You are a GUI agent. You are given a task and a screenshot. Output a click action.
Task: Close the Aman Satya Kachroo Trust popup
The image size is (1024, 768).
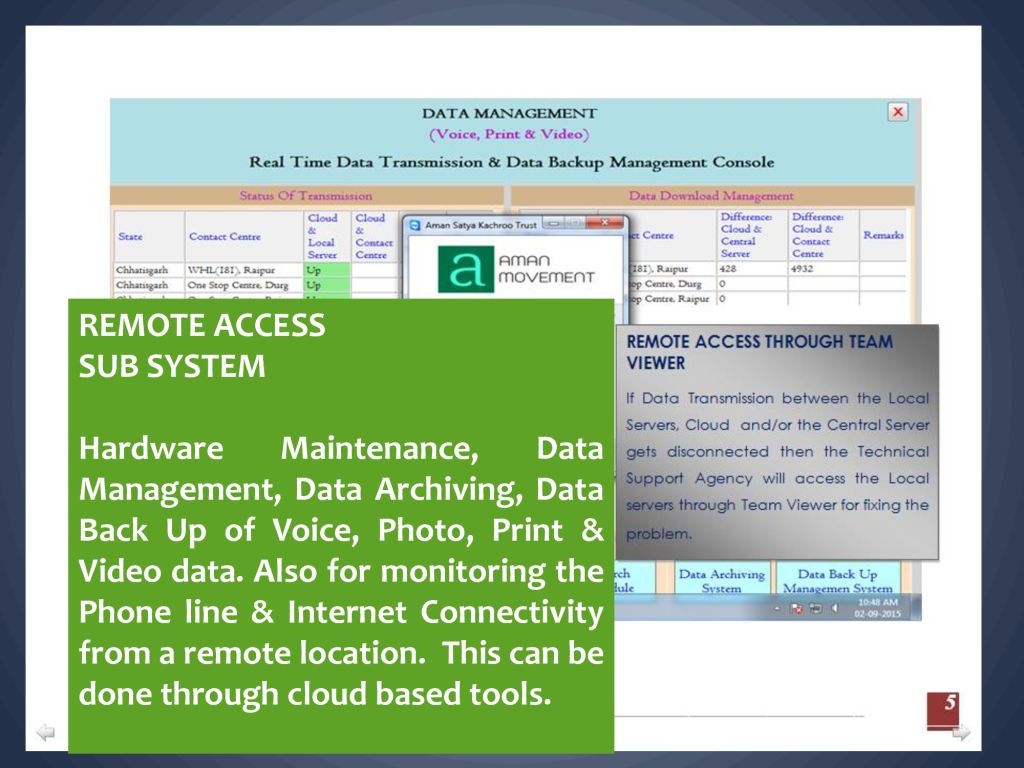pyautogui.click(x=606, y=225)
